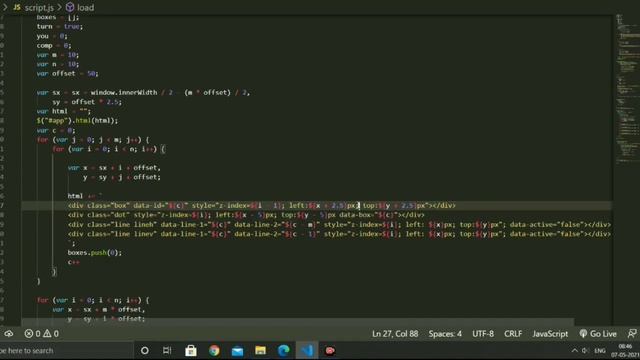Image resolution: width=640 pixels, height=360 pixels.
Task: Click the 'line linev' div code line
Action: (339, 234)
